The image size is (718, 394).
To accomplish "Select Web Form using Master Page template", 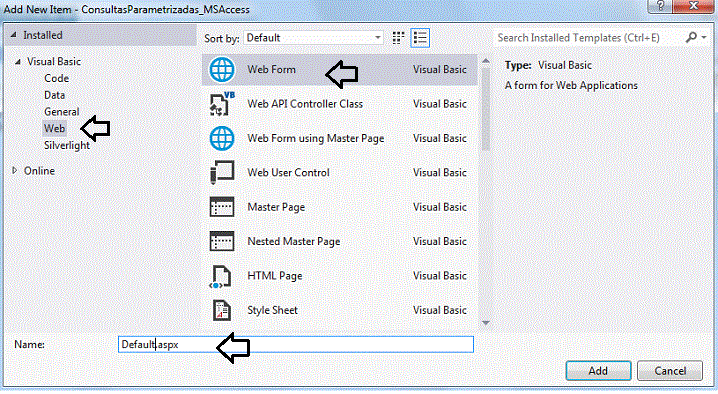I will 315,138.
